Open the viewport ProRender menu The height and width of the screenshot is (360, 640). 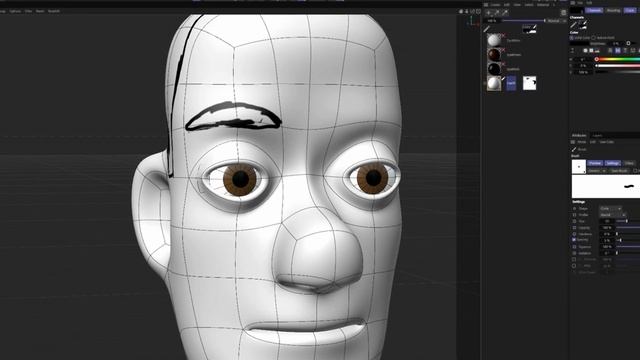[53, 11]
